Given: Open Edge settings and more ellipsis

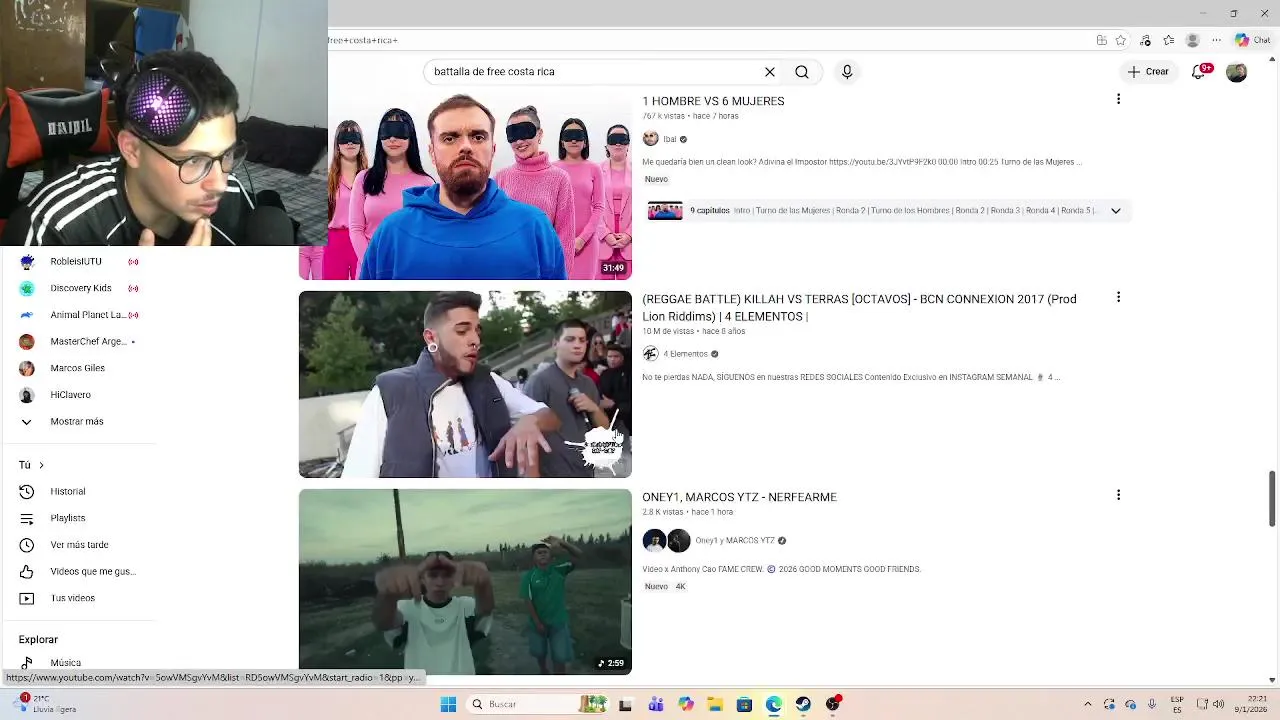Looking at the screenshot, I should [x=1217, y=40].
